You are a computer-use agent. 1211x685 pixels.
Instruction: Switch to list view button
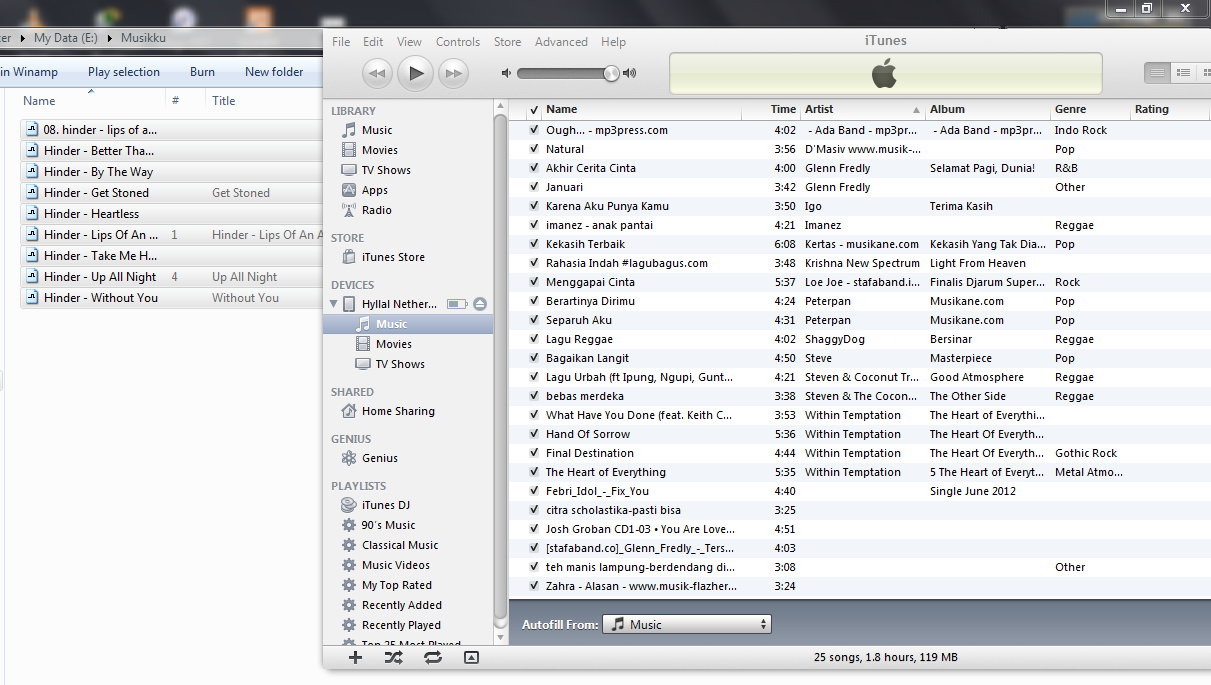click(1157, 72)
